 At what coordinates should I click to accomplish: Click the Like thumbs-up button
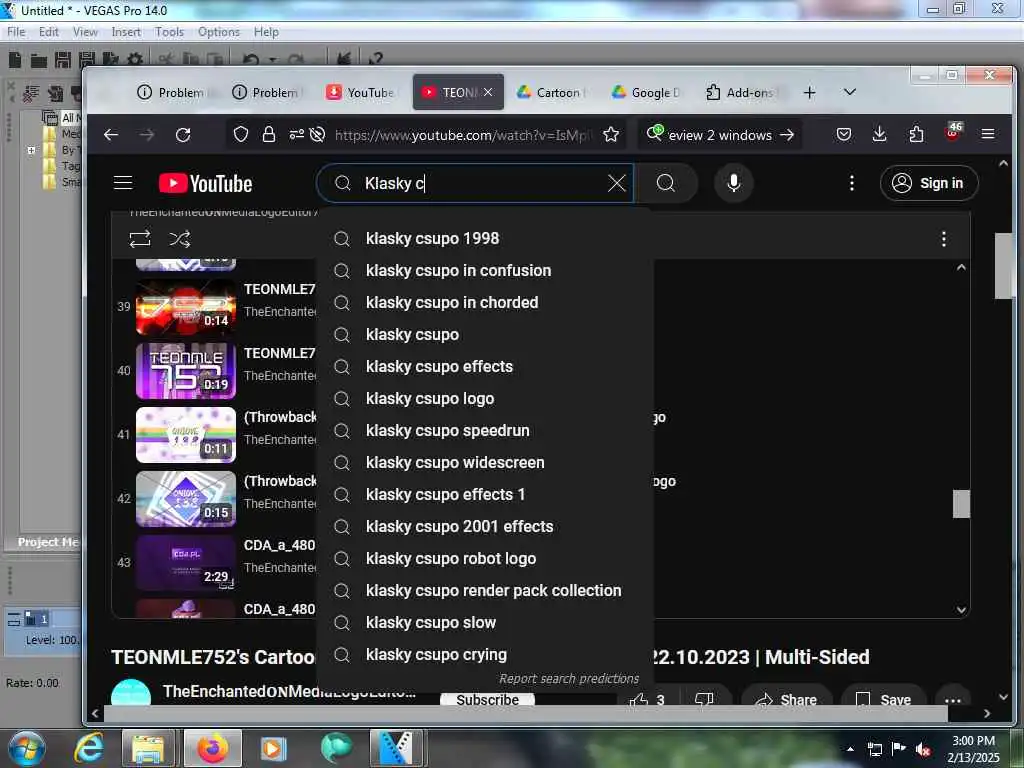(639, 700)
